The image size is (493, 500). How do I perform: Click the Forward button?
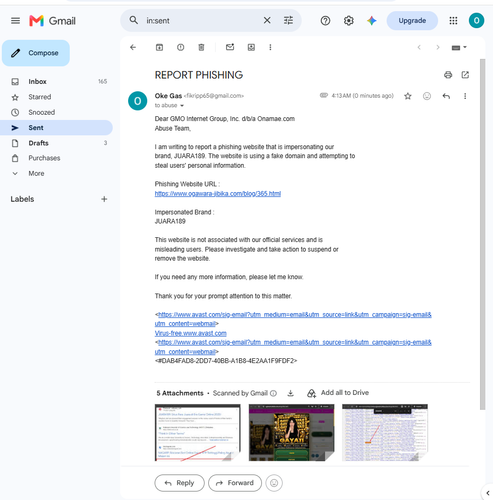coord(235,483)
